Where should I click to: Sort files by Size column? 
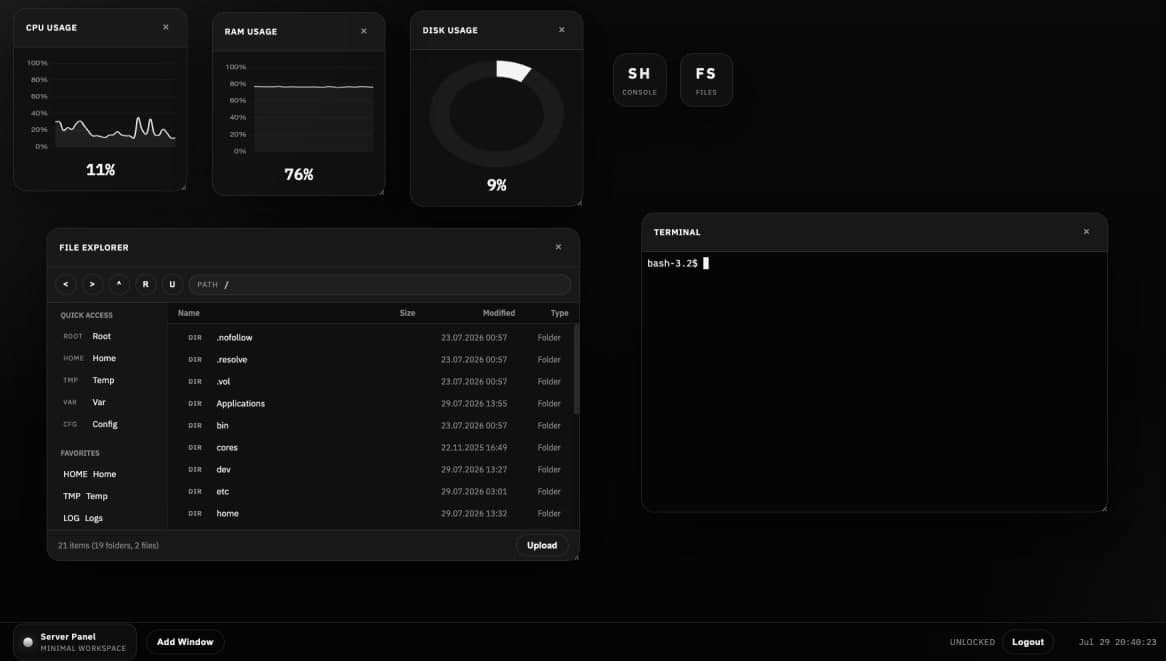(x=408, y=313)
